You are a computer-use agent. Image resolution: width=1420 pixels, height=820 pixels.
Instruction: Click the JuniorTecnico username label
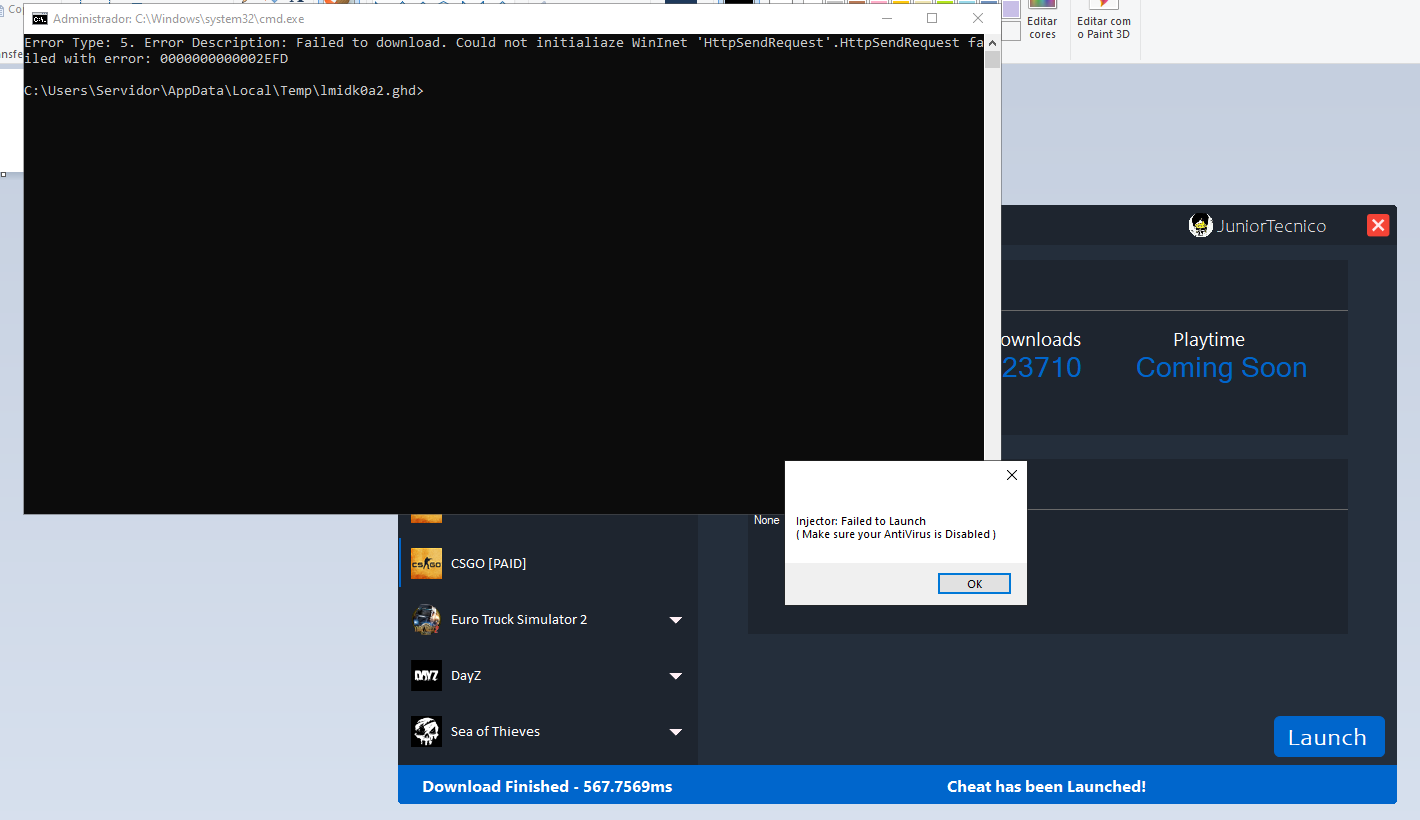click(1271, 226)
